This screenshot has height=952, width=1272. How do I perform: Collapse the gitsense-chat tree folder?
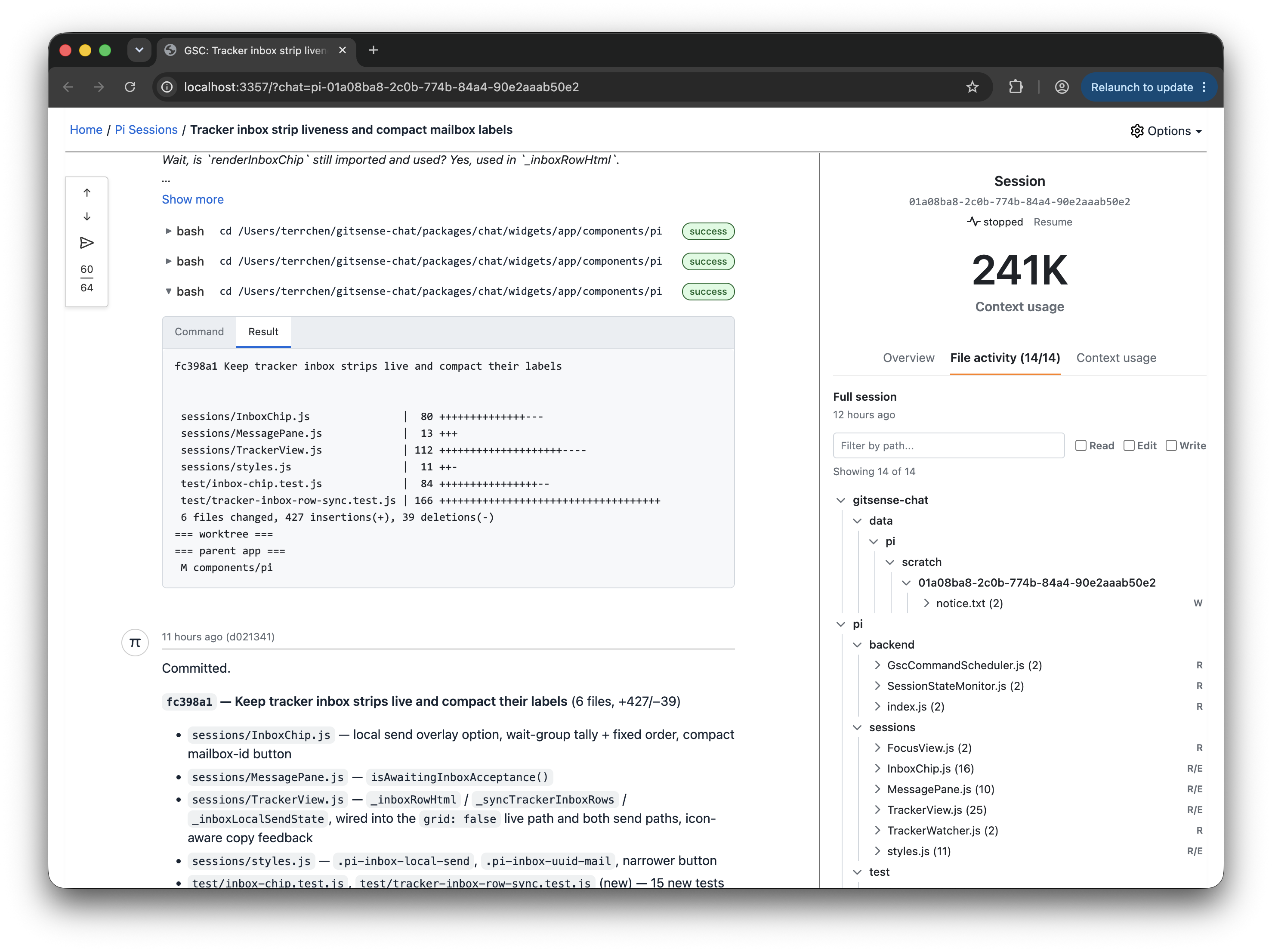tap(841, 500)
